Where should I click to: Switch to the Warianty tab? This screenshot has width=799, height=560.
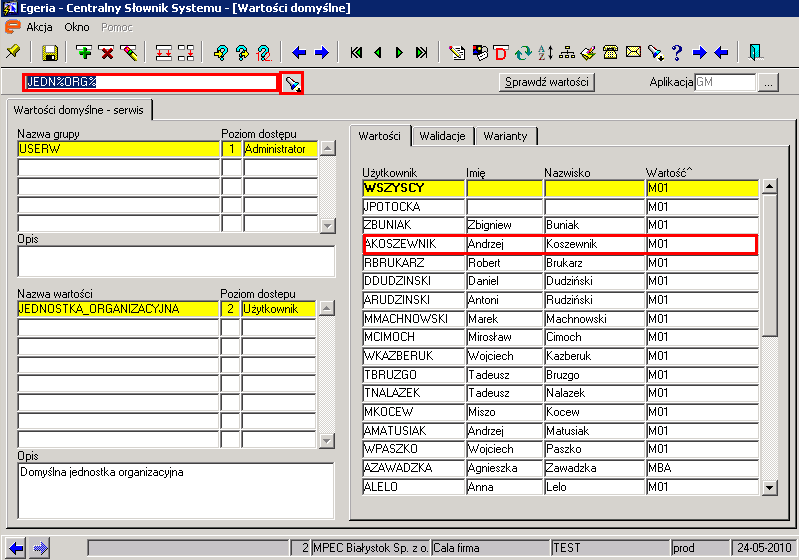pyautogui.click(x=505, y=136)
